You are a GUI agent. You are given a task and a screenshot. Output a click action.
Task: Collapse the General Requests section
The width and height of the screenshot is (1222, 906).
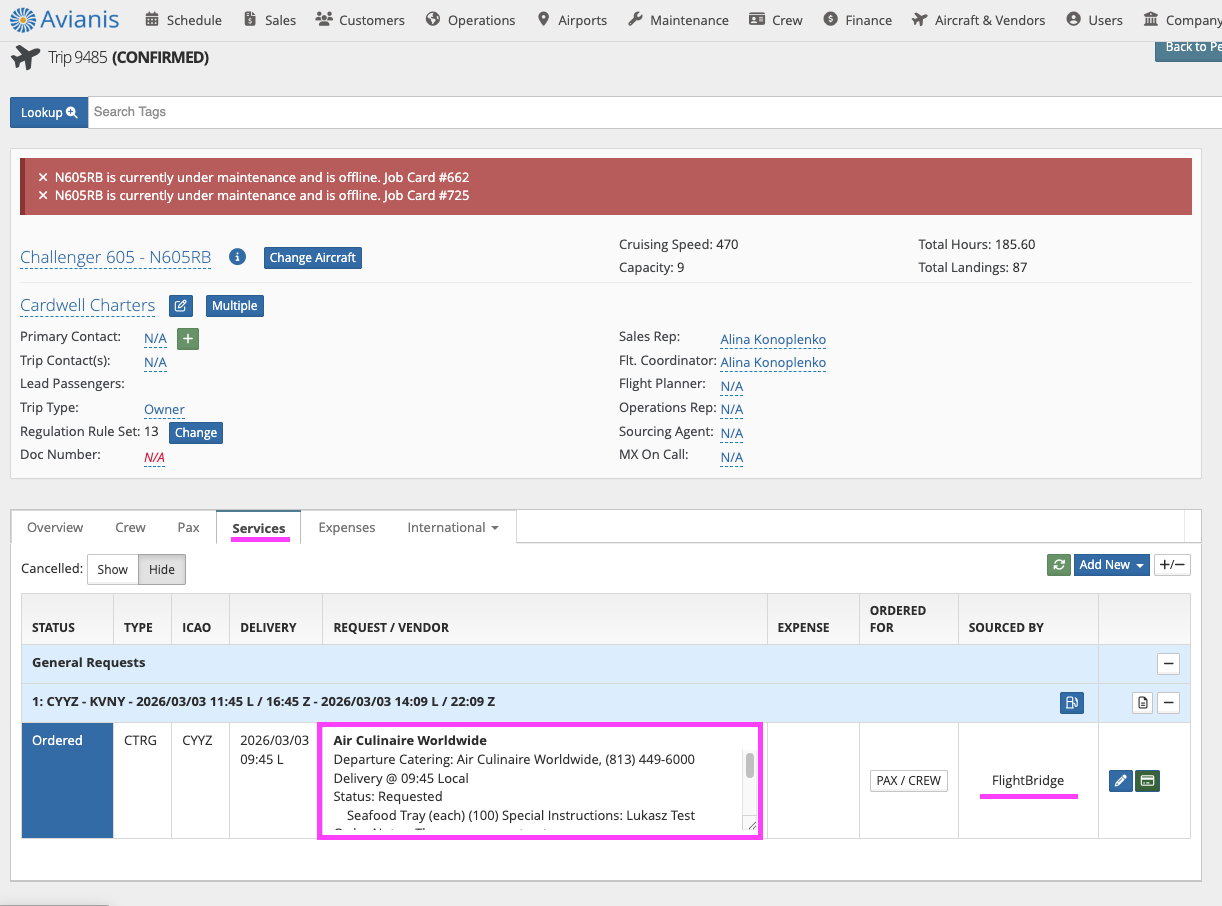point(1168,663)
